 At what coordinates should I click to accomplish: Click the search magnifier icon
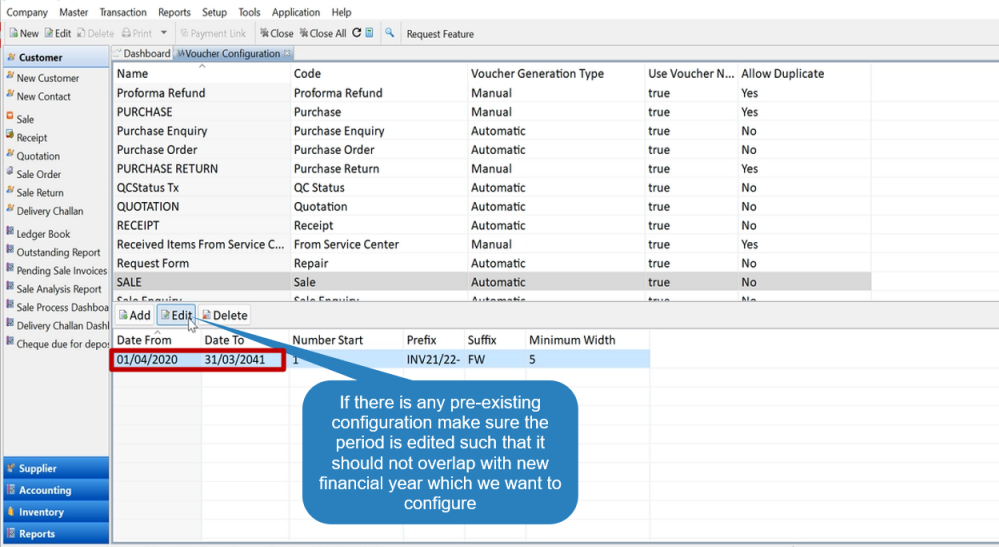point(389,32)
